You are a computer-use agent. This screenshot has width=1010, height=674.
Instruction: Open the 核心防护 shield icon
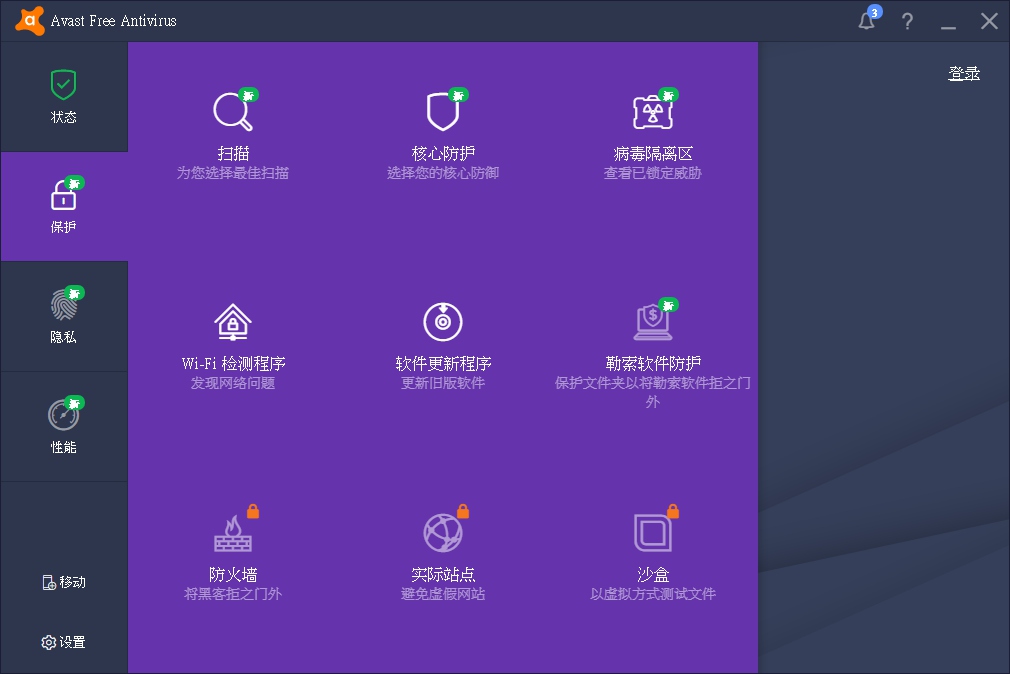click(x=443, y=111)
